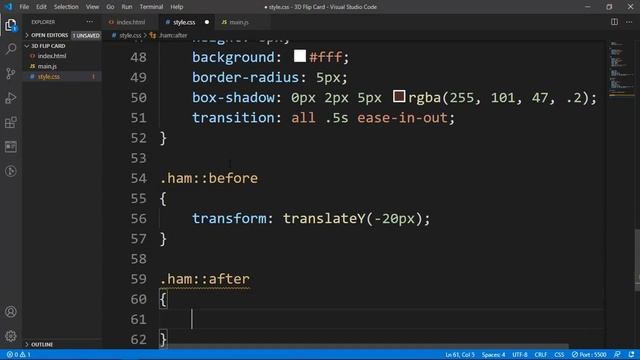640x360 pixels.
Task: Open the sixth activity bar panel icon
Action: [x=11, y=147]
